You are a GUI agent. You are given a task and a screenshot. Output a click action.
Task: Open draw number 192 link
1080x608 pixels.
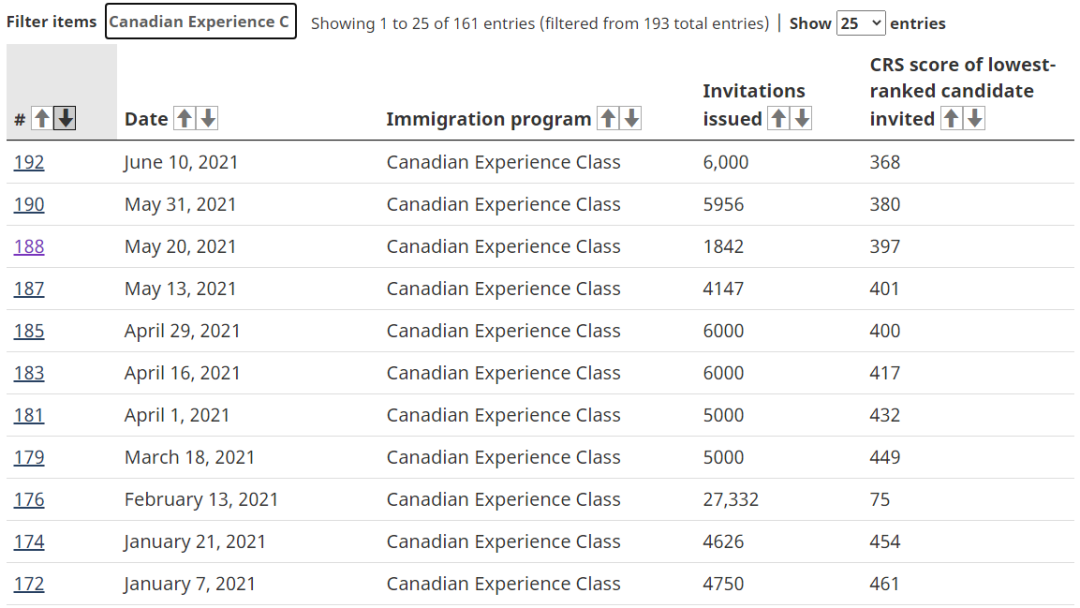tap(29, 163)
